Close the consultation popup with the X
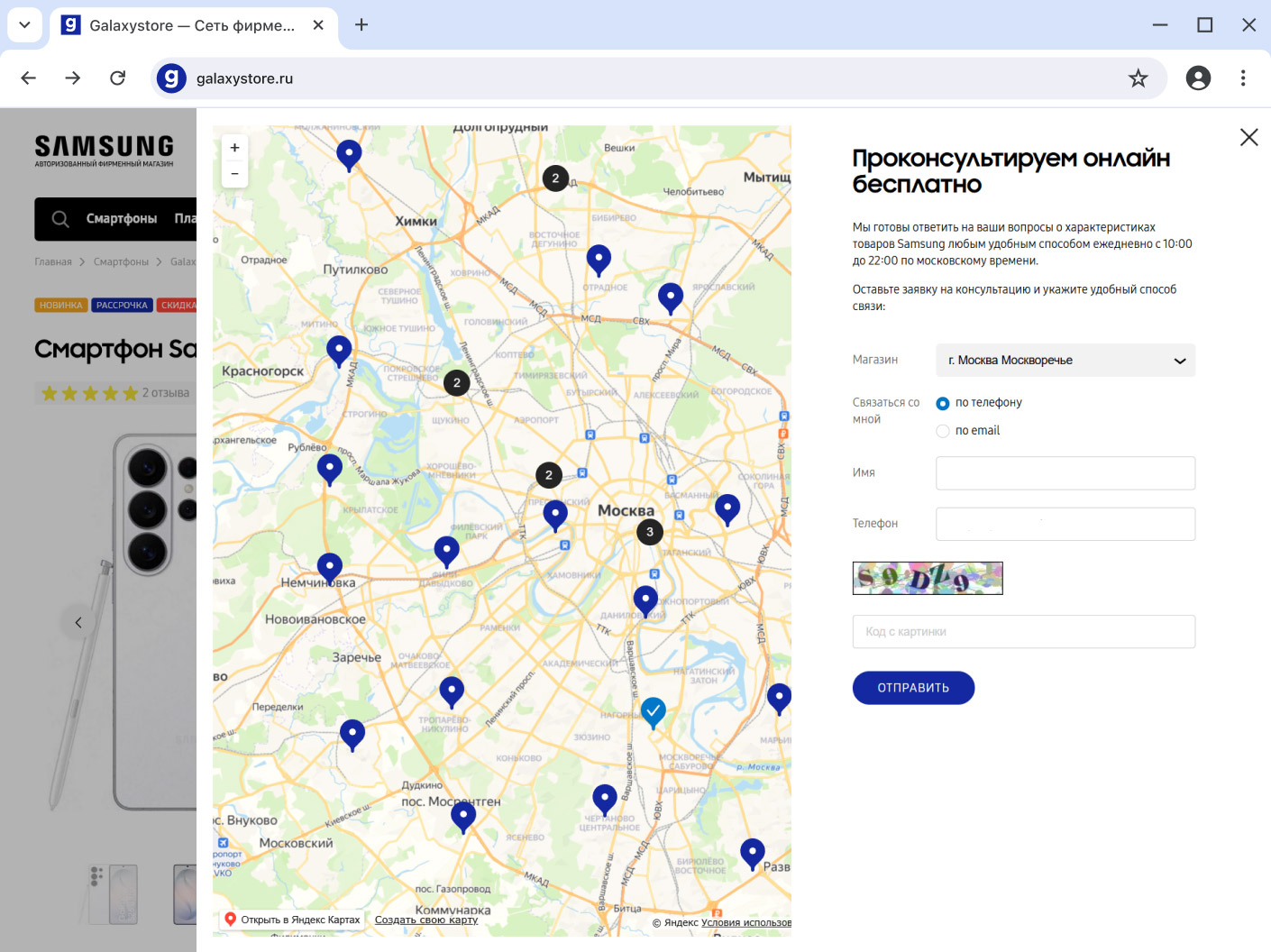 1248,137
